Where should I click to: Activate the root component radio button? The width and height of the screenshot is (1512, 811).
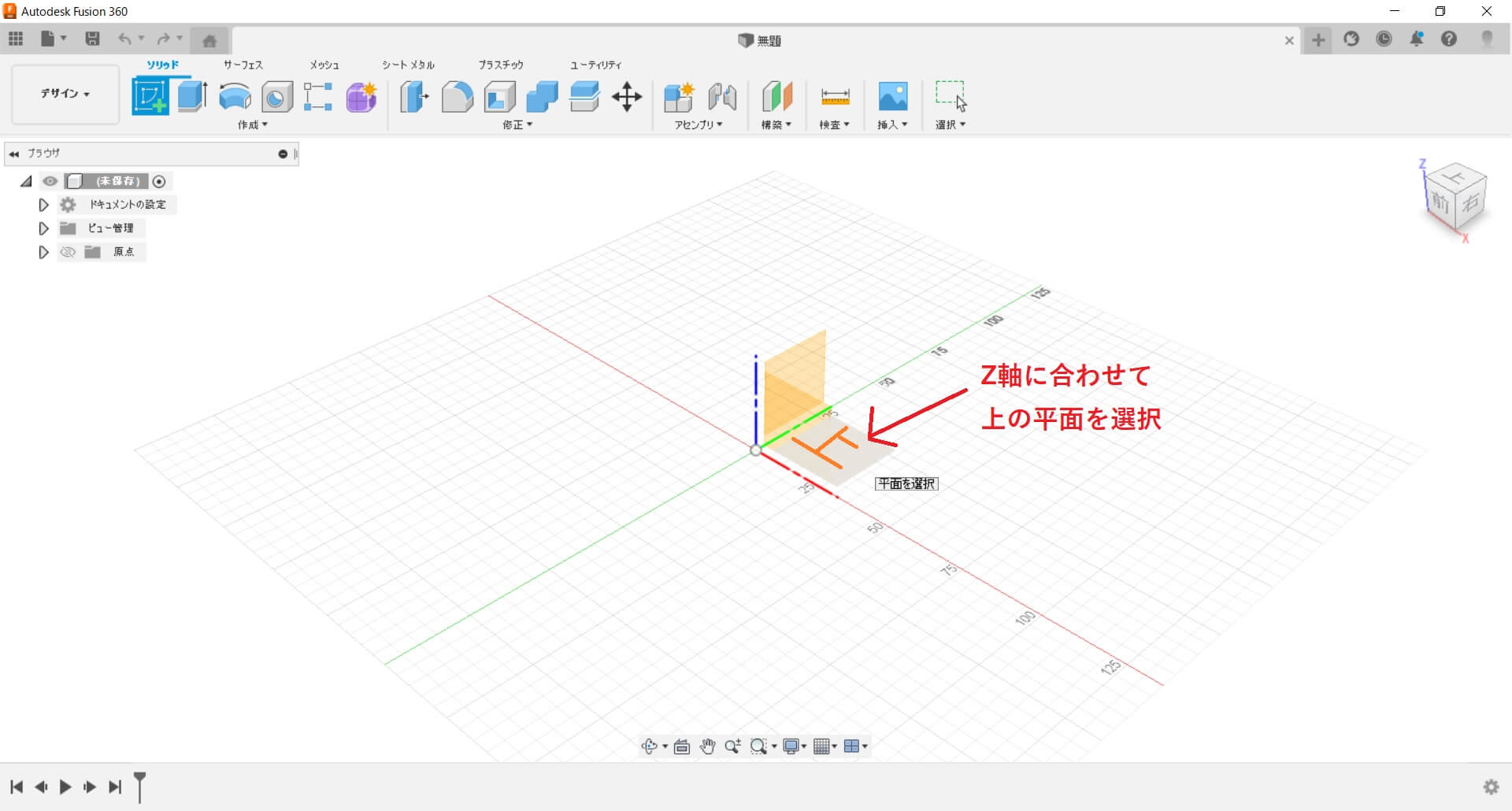point(159,181)
